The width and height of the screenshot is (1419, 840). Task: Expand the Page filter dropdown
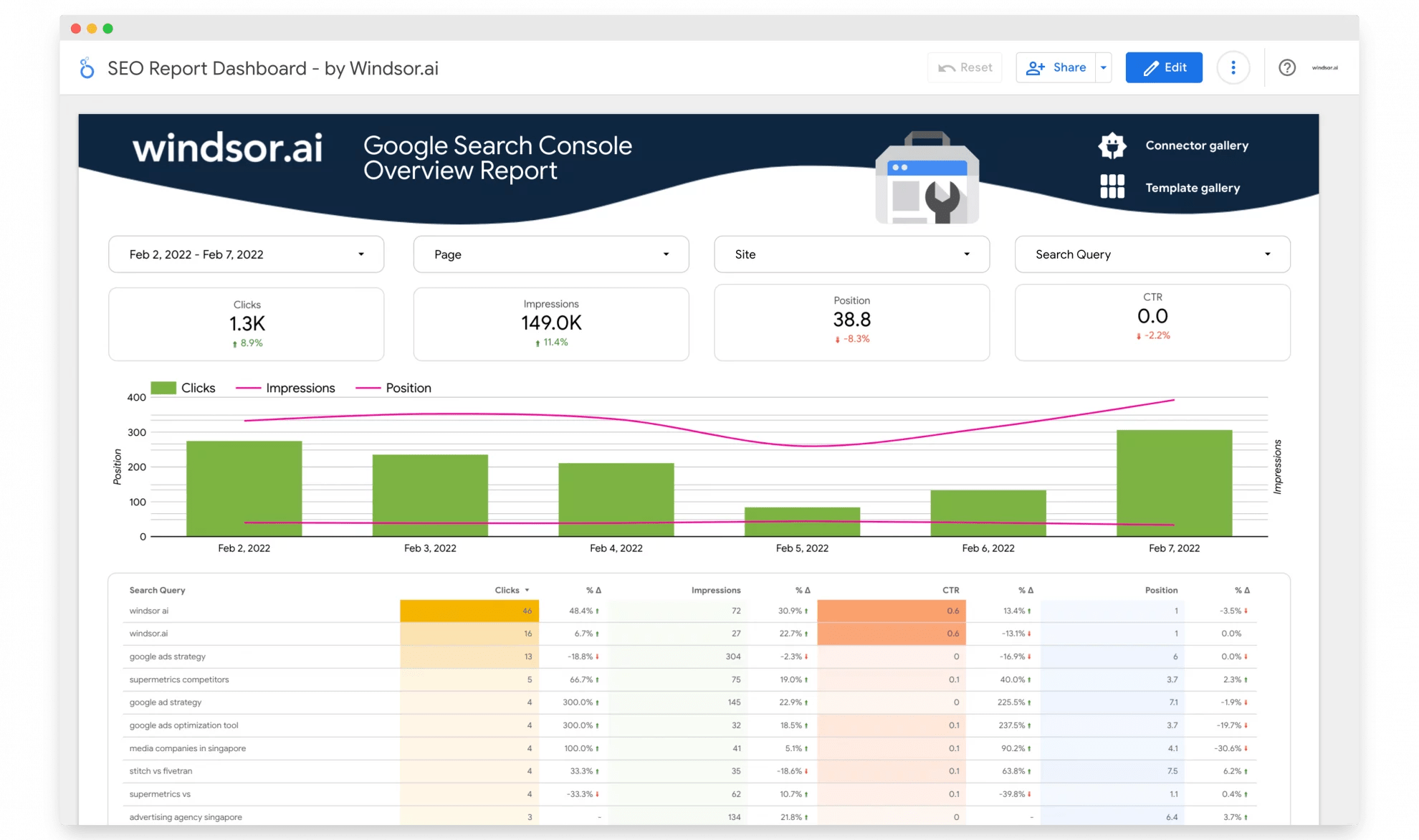[x=550, y=254]
